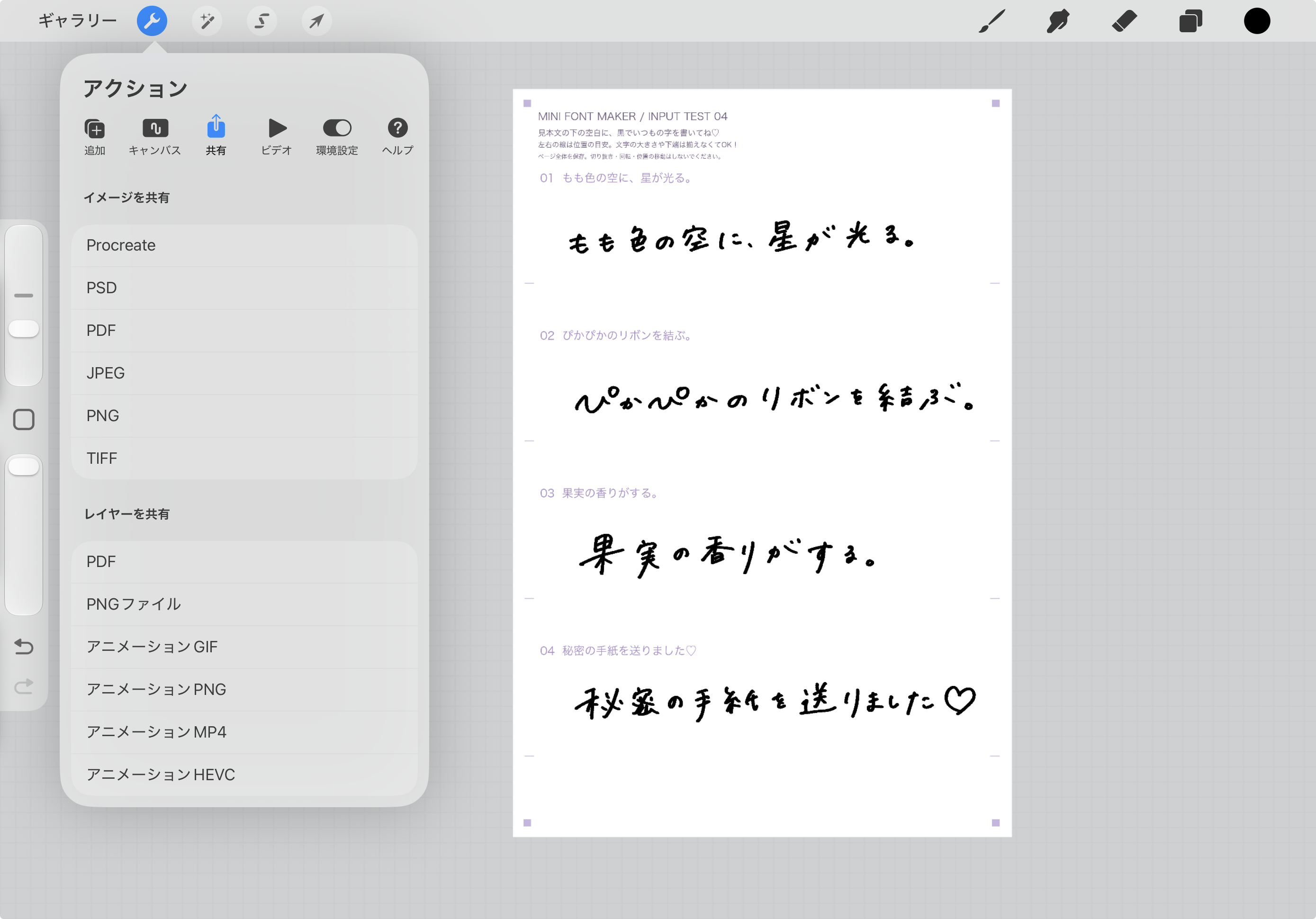Switch to the ビデオ tab
This screenshot has height=919, width=1316.
(x=277, y=137)
